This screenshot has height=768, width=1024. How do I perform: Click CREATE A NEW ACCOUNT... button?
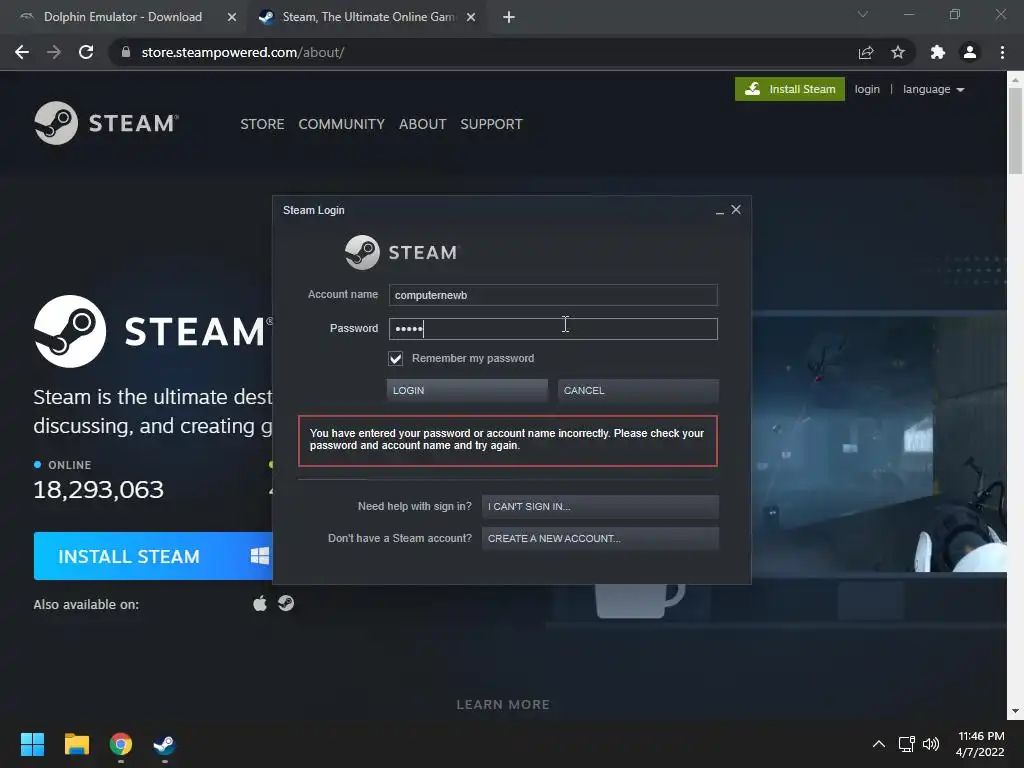click(600, 539)
